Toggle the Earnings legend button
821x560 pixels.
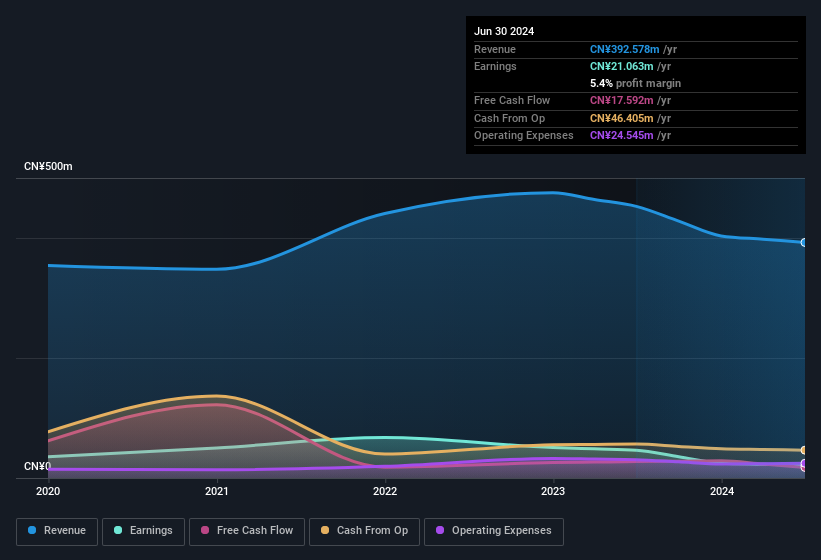[143, 531]
